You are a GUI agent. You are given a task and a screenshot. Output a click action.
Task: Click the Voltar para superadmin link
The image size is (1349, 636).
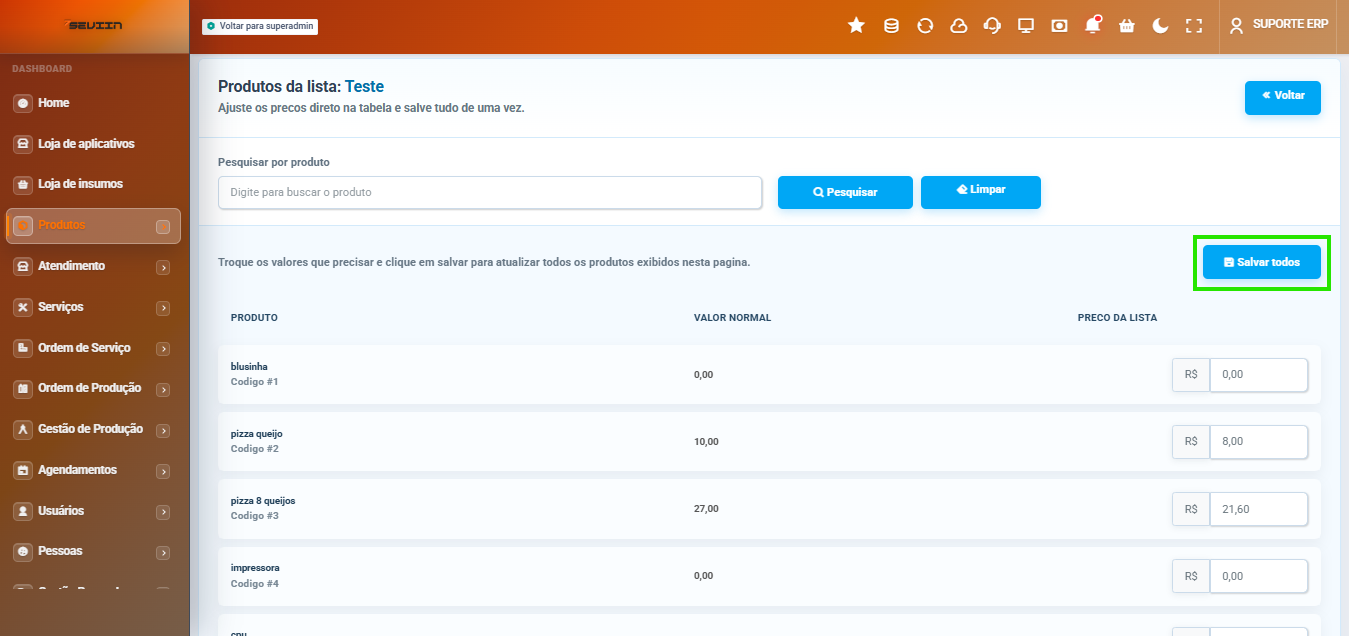click(260, 26)
